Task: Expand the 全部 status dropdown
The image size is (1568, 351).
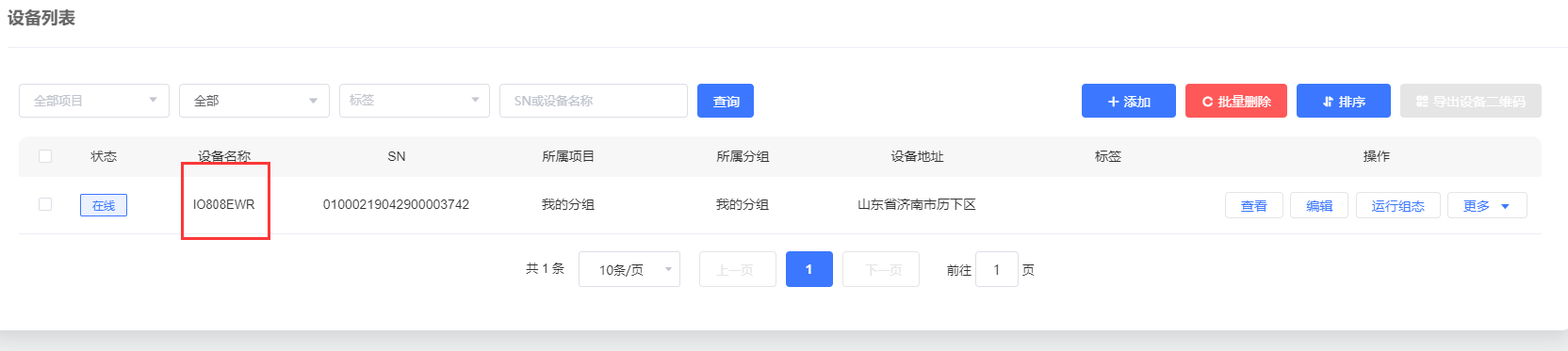Action: click(x=254, y=101)
